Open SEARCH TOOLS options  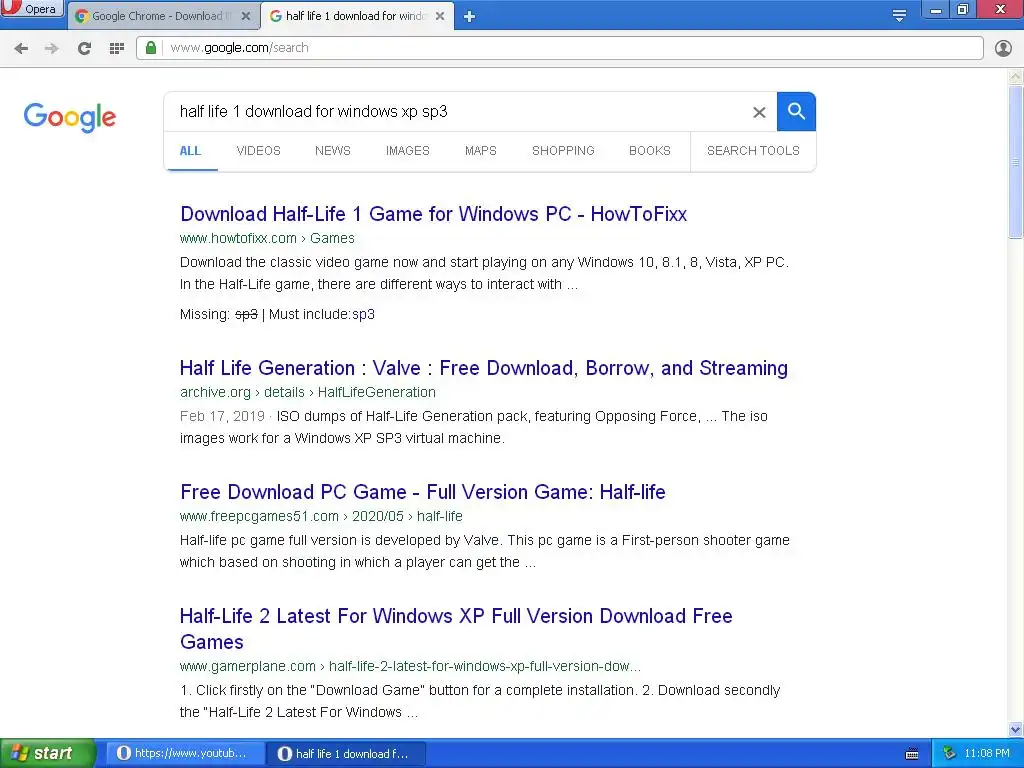point(753,151)
